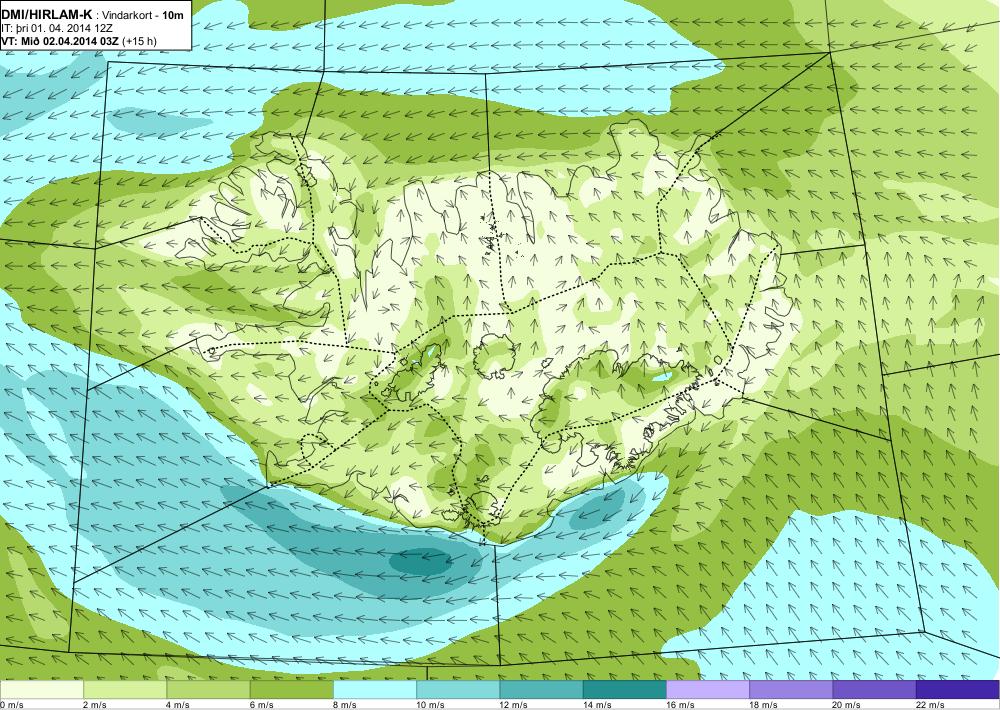Click the "14 m/s" legend label

597,704
